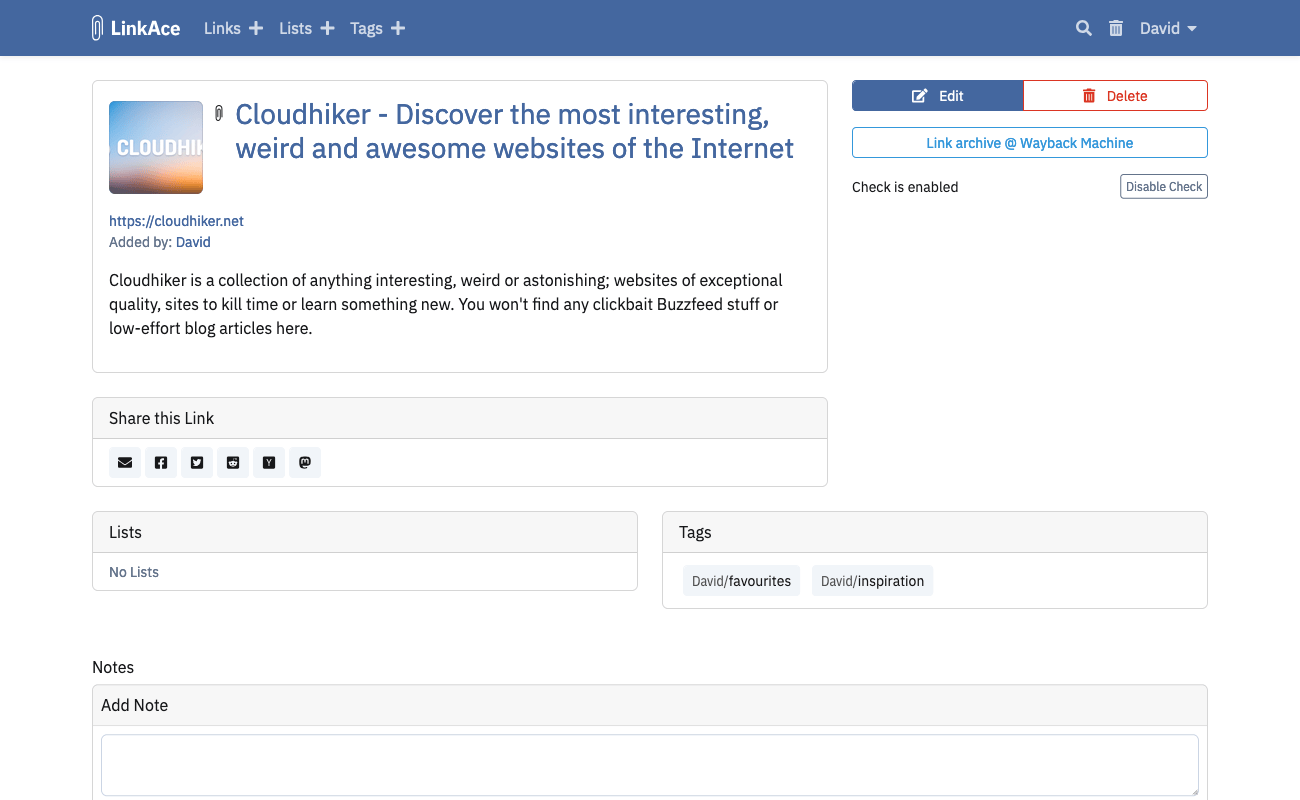Click the plus icon beside Lists
The width and height of the screenshot is (1300, 800).
coord(327,28)
